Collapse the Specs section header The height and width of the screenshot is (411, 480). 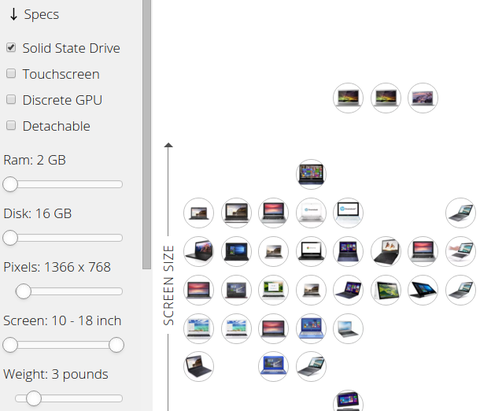(34, 14)
